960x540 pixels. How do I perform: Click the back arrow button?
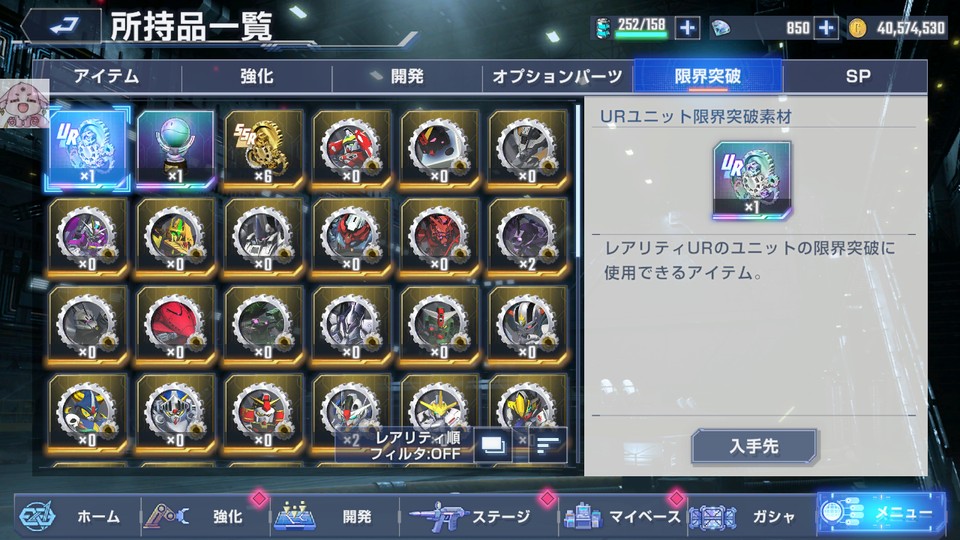[63, 26]
